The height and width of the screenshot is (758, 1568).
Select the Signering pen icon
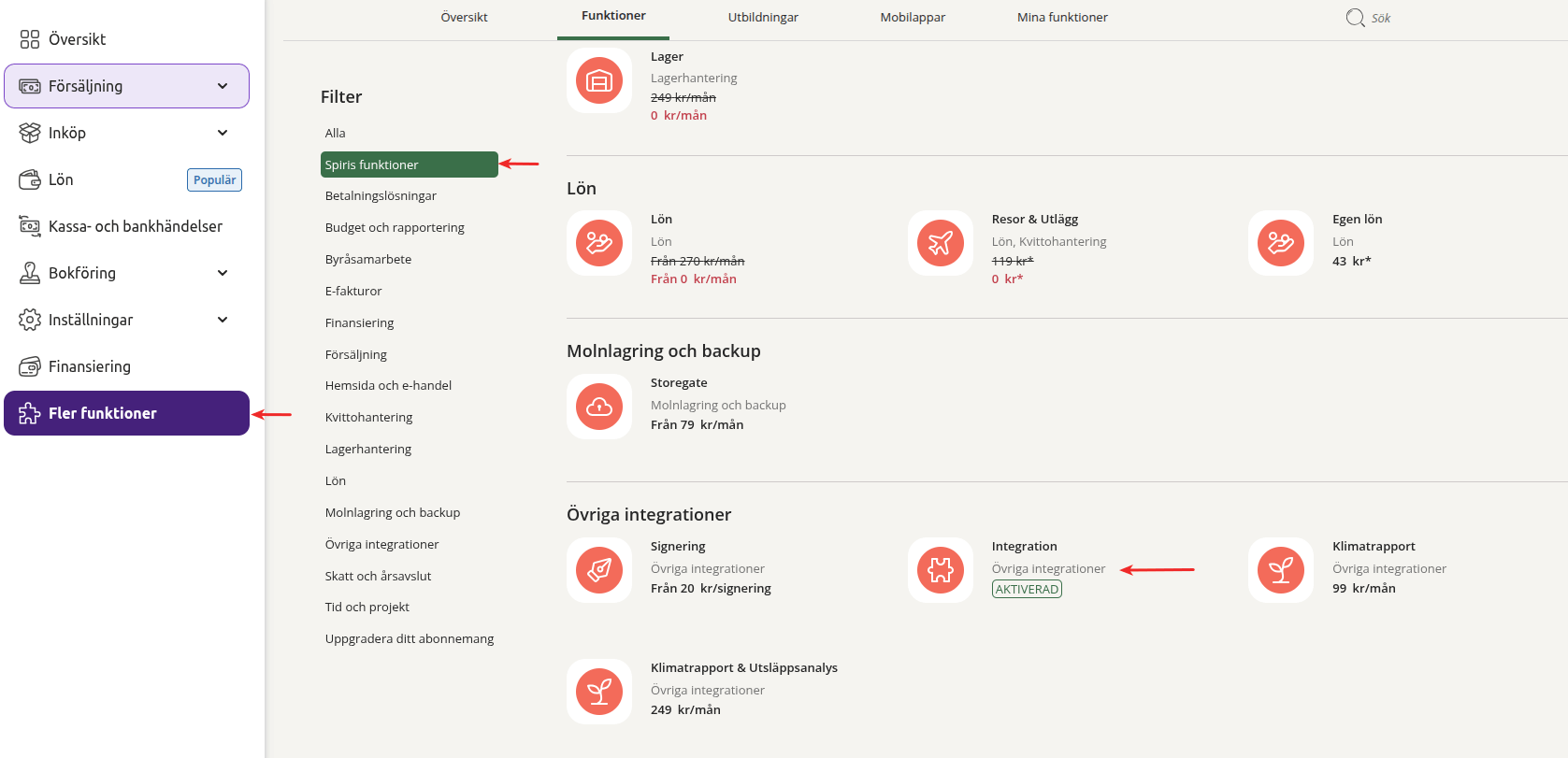tap(599, 570)
